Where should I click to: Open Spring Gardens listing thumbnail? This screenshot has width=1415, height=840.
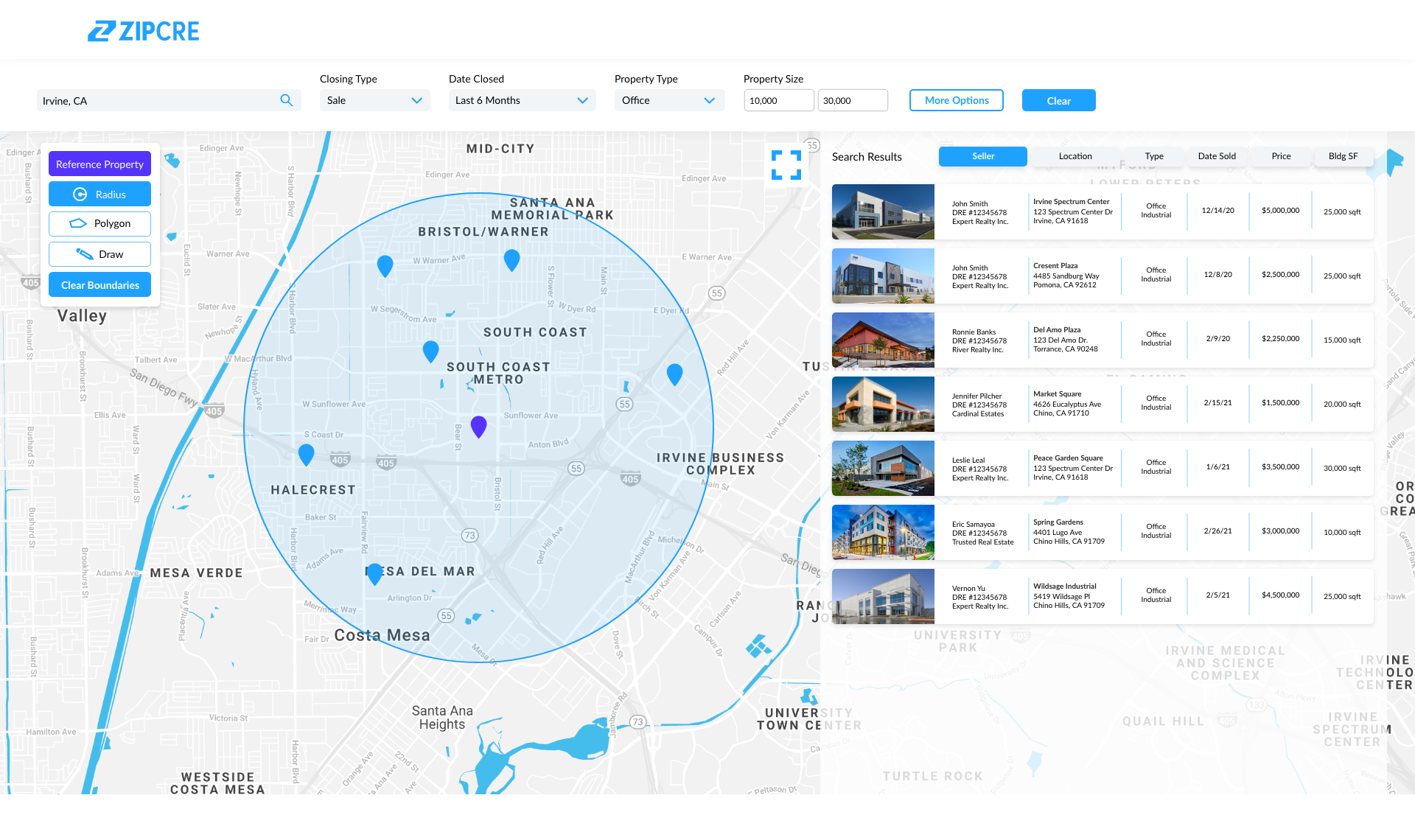click(883, 532)
